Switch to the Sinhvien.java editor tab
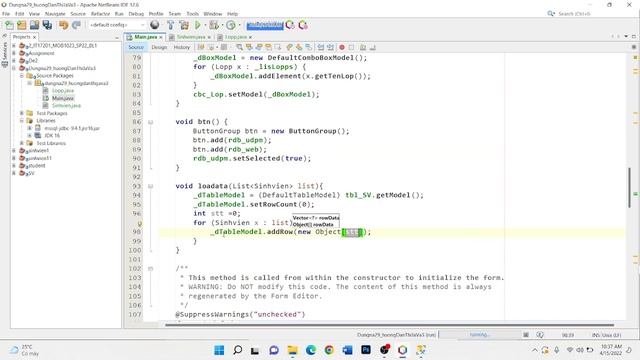 (191, 37)
